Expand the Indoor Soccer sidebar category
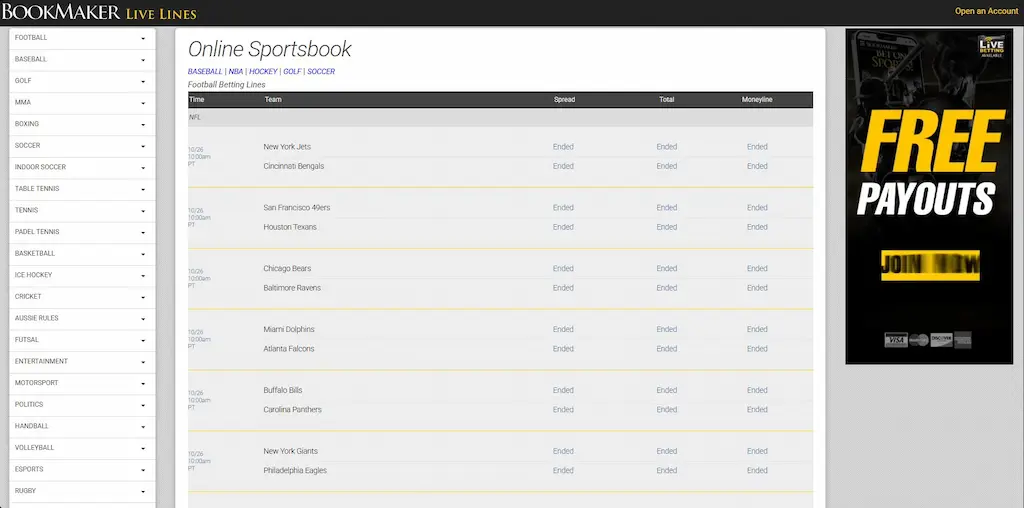The height and width of the screenshot is (508, 1024). [82, 167]
